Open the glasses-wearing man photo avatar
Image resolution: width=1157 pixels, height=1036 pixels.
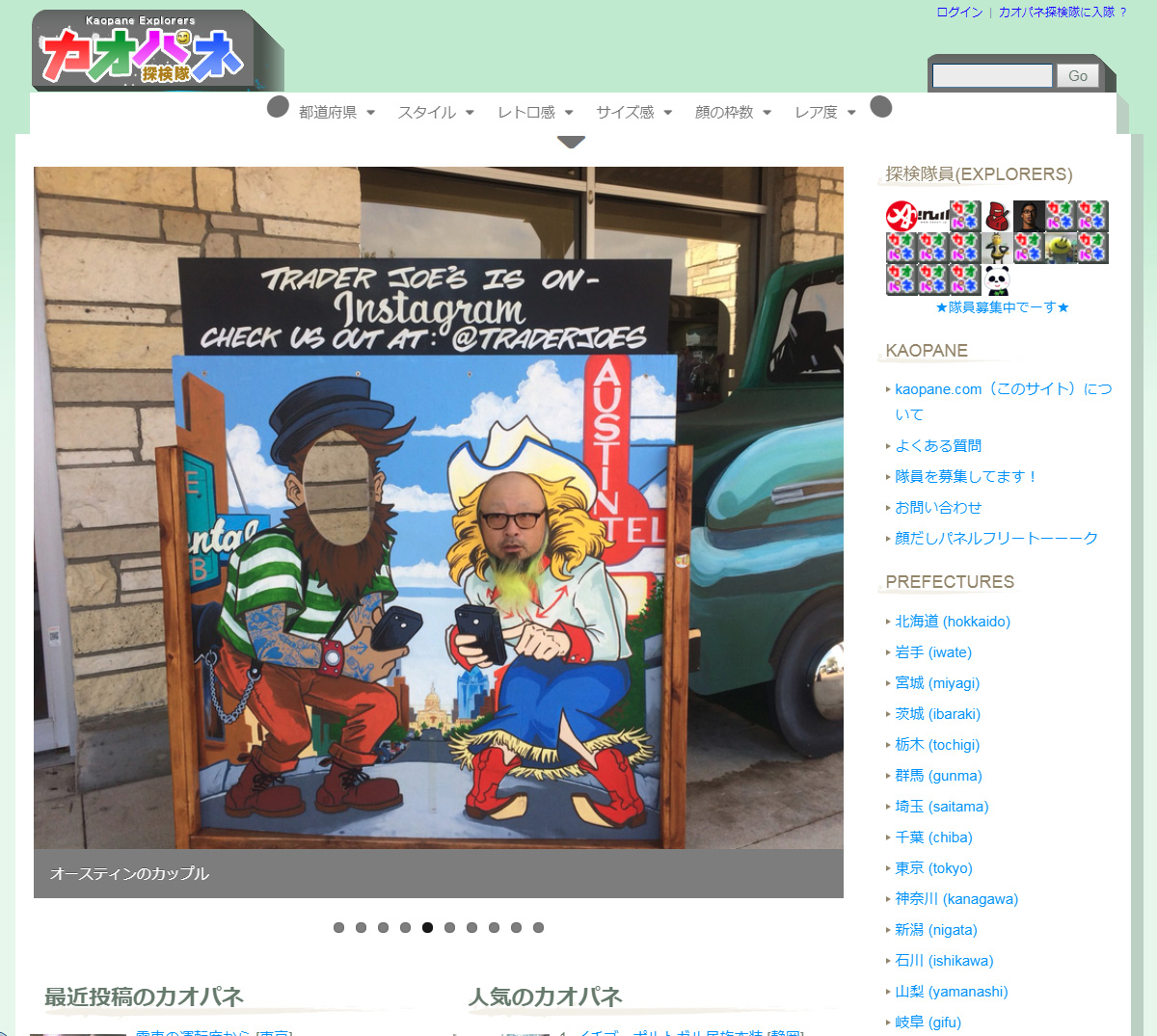[x=1029, y=216]
